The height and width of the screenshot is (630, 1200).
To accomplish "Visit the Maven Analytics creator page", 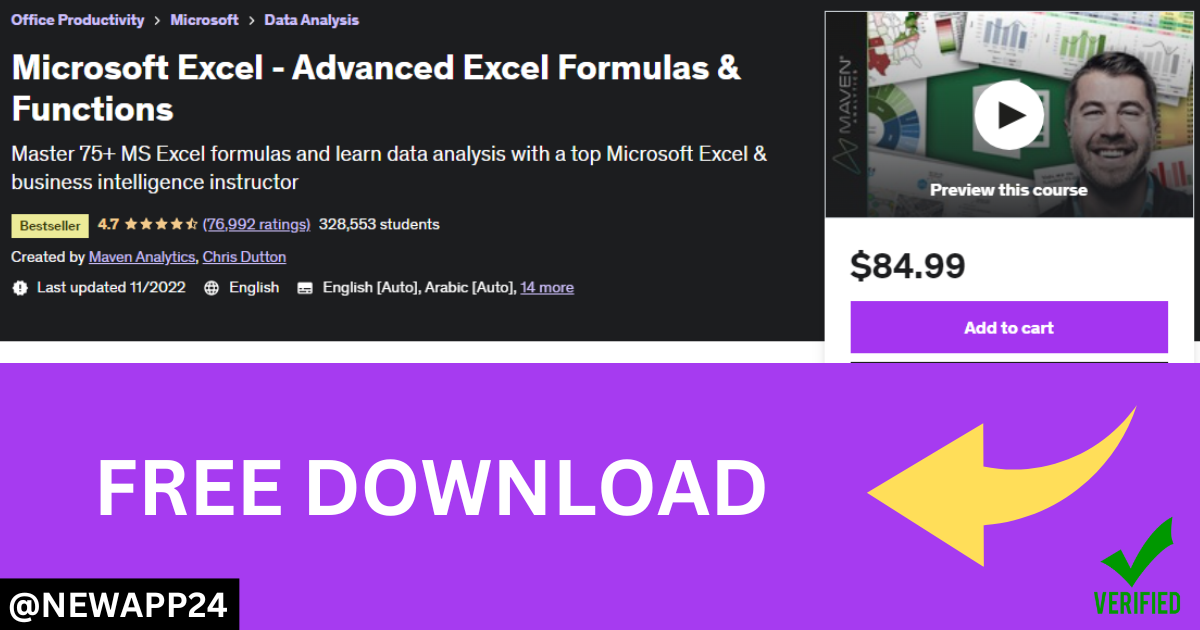I will [x=141, y=257].
